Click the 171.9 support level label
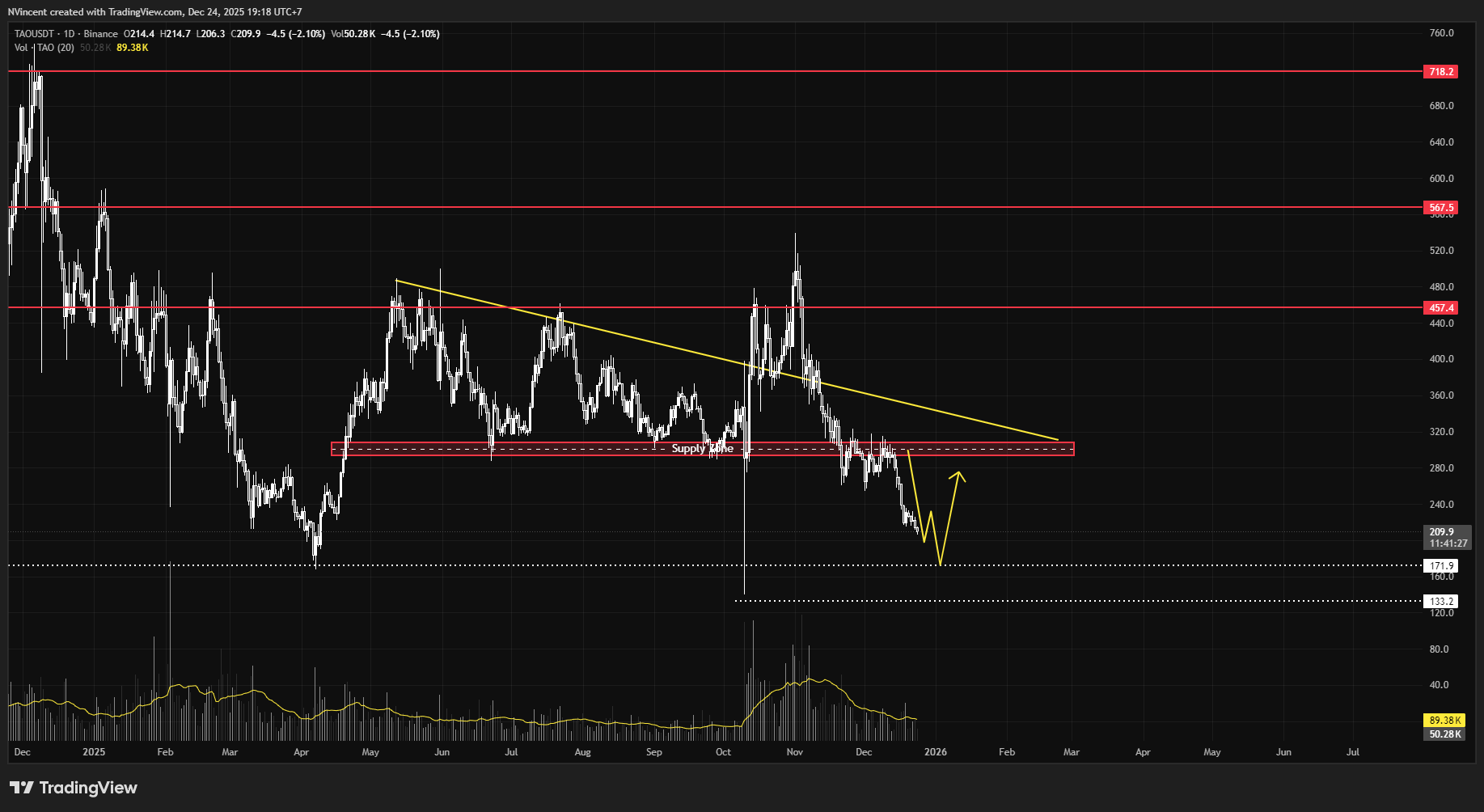The height and width of the screenshot is (812, 1484). coord(1441,566)
